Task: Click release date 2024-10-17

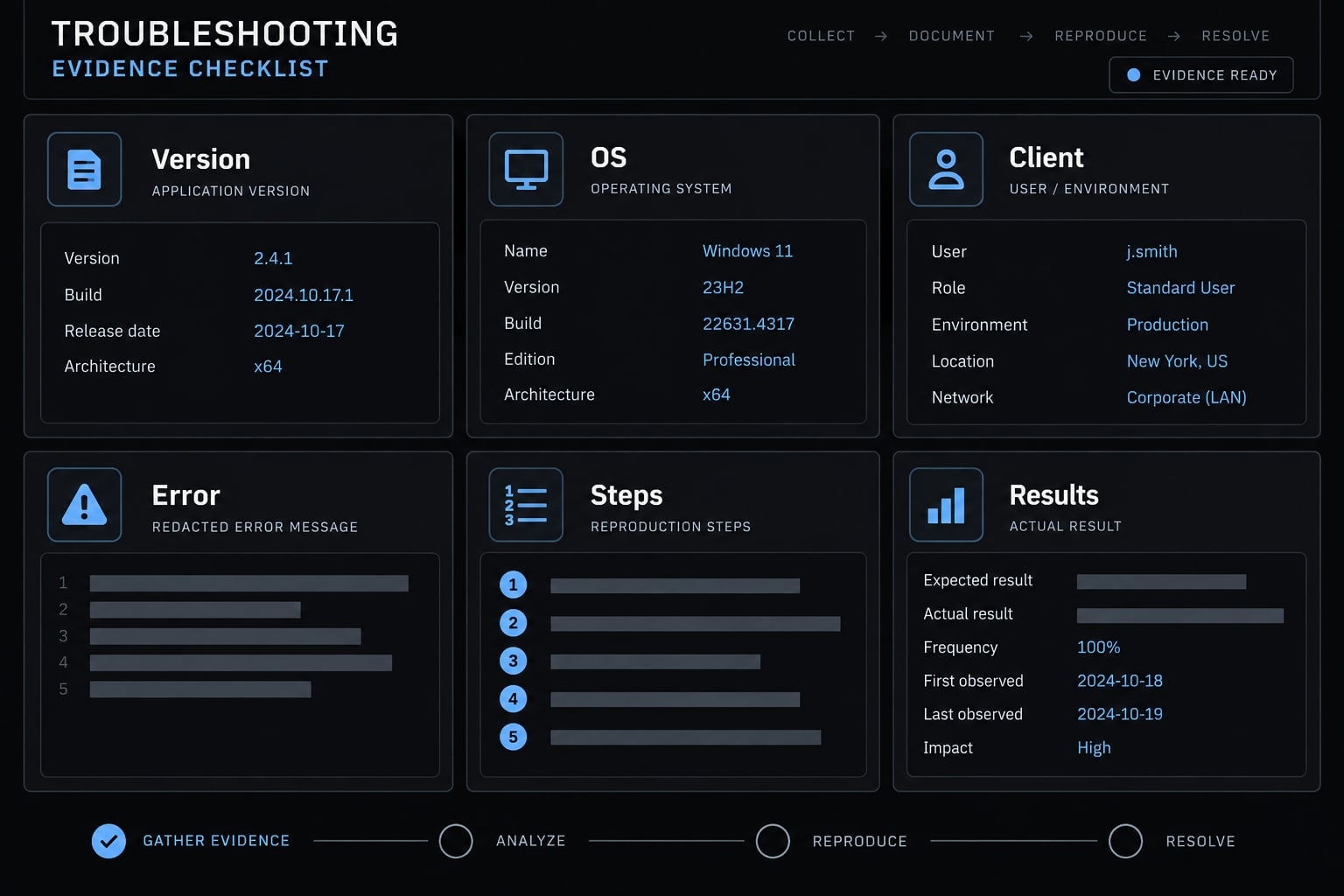Action: 299,331
